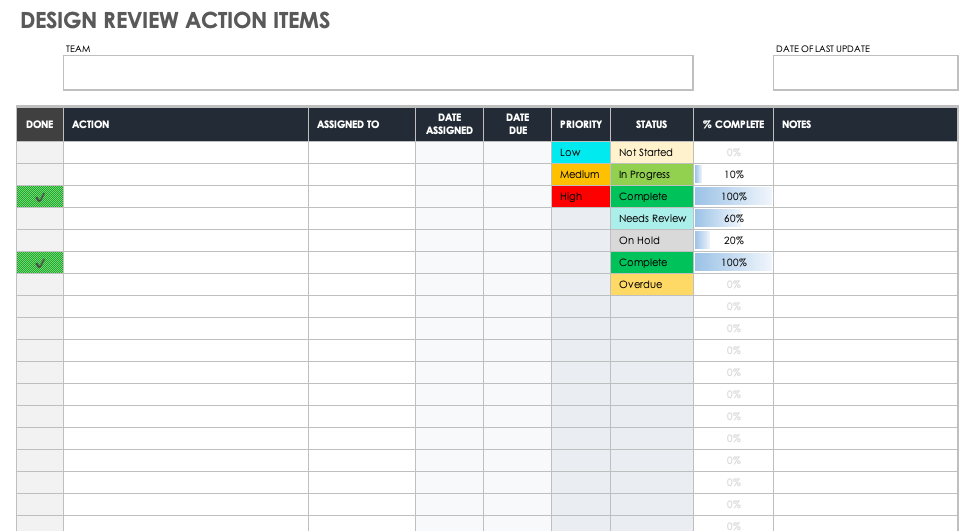Open the Low priority dropdown cell
This screenshot has width=977, height=531.
pyautogui.click(x=580, y=153)
